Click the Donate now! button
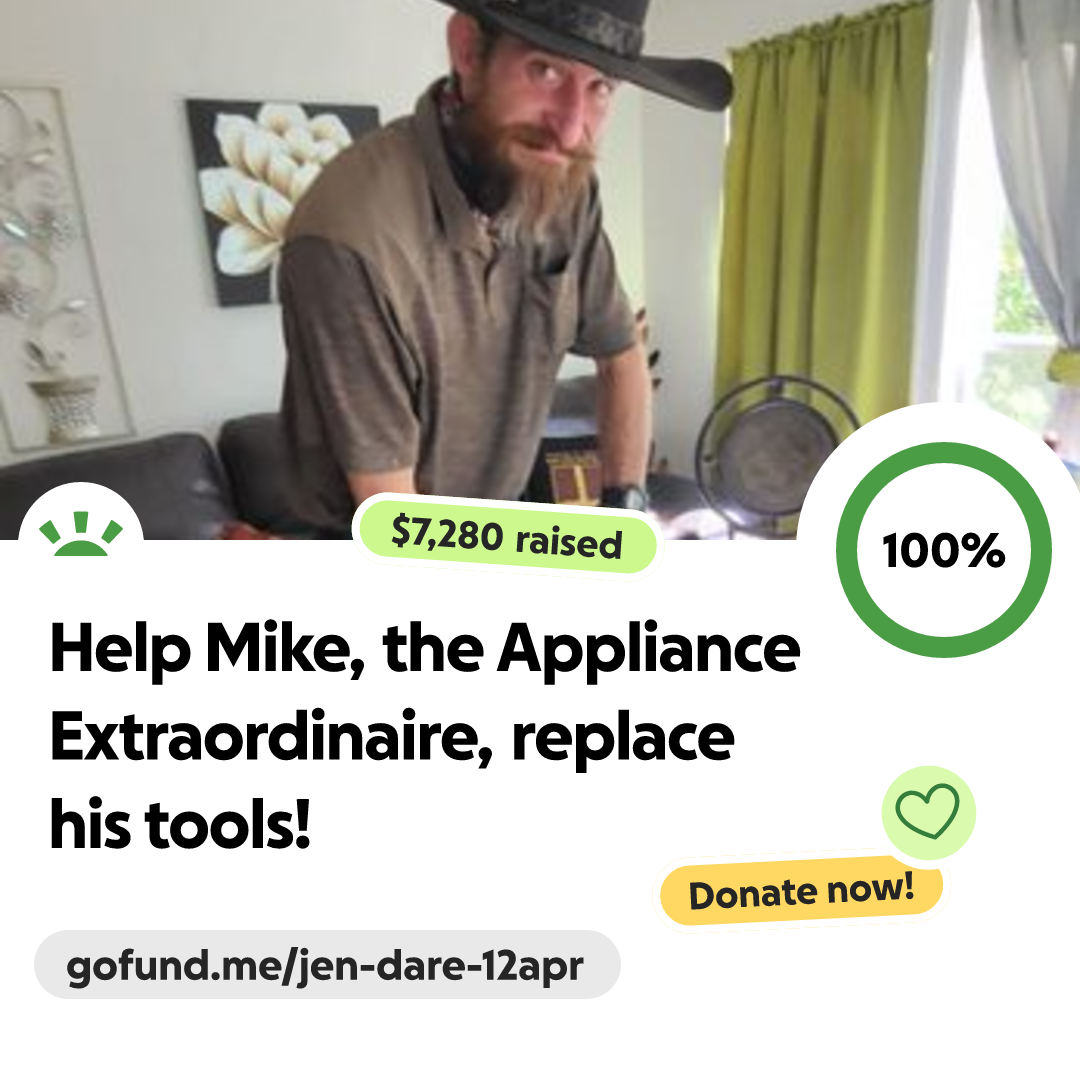Viewport: 1080px width, 1080px height. [x=801, y=891]
